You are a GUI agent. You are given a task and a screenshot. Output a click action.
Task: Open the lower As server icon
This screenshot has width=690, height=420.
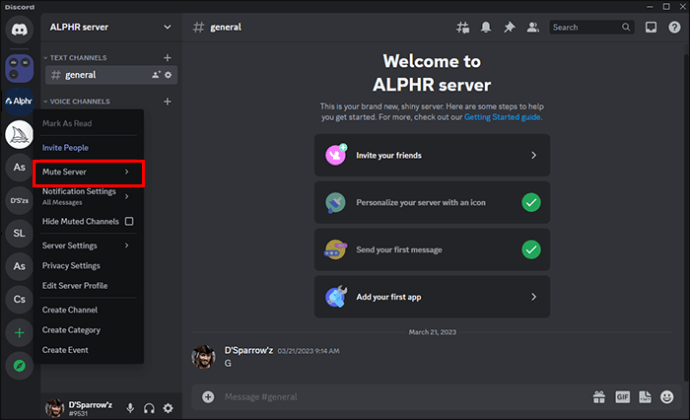coord(19,266)
